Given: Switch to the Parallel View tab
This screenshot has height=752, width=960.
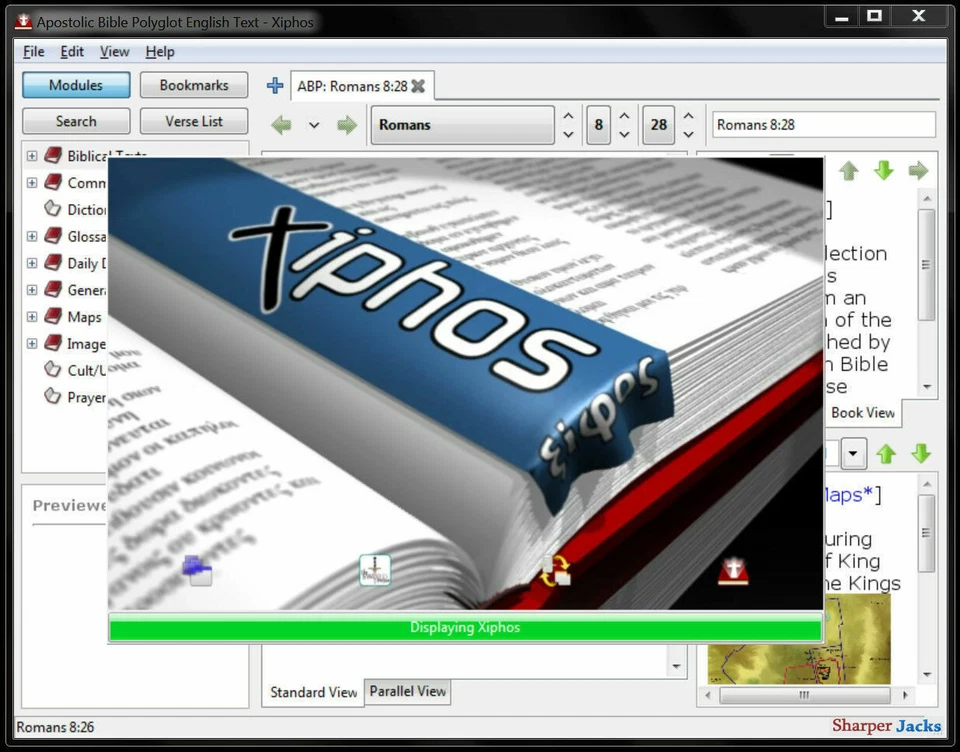Looking at the screenshot, I should point(407,691).
